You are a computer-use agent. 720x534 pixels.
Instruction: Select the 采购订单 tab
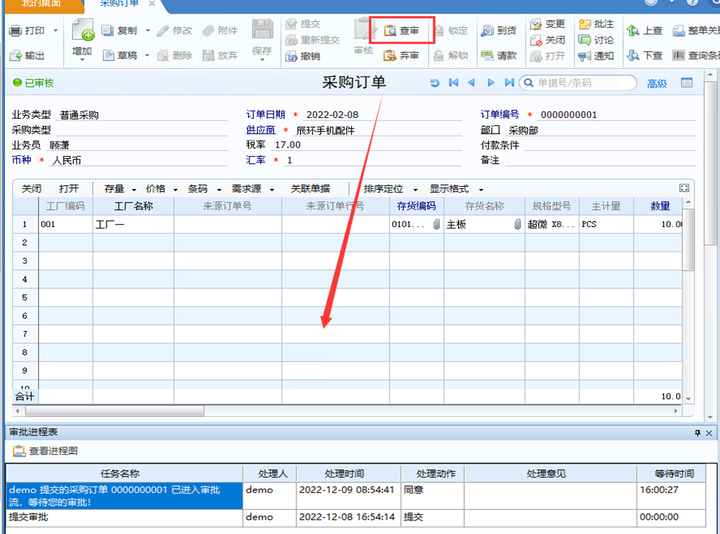[x=119, y=4]
